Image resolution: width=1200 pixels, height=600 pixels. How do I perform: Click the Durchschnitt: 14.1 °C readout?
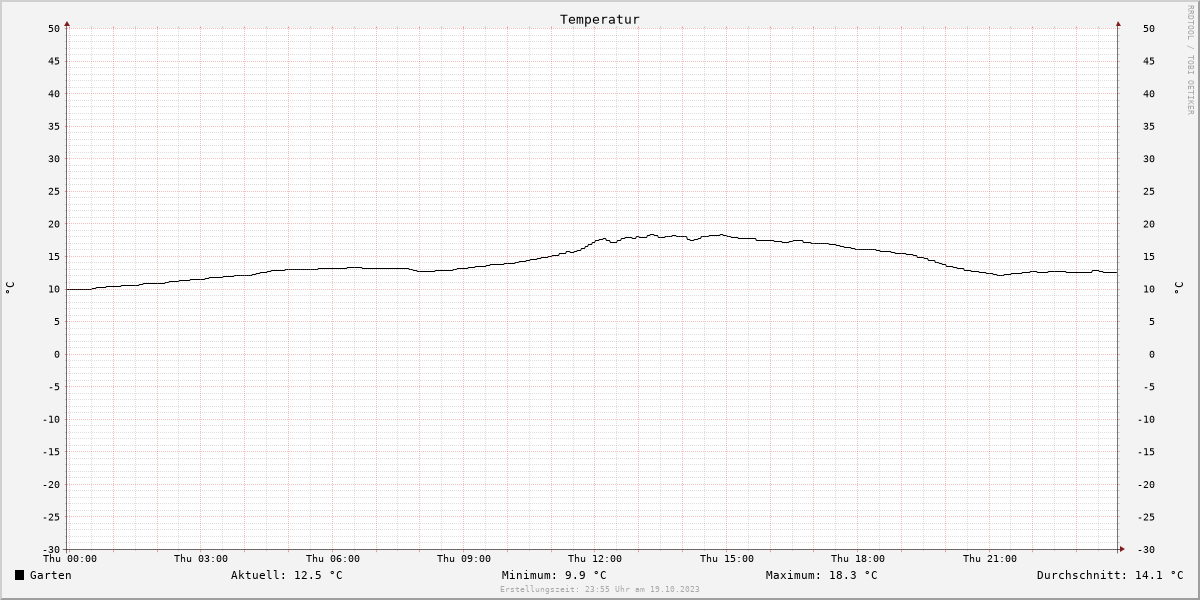click(x=1110, y=575)
